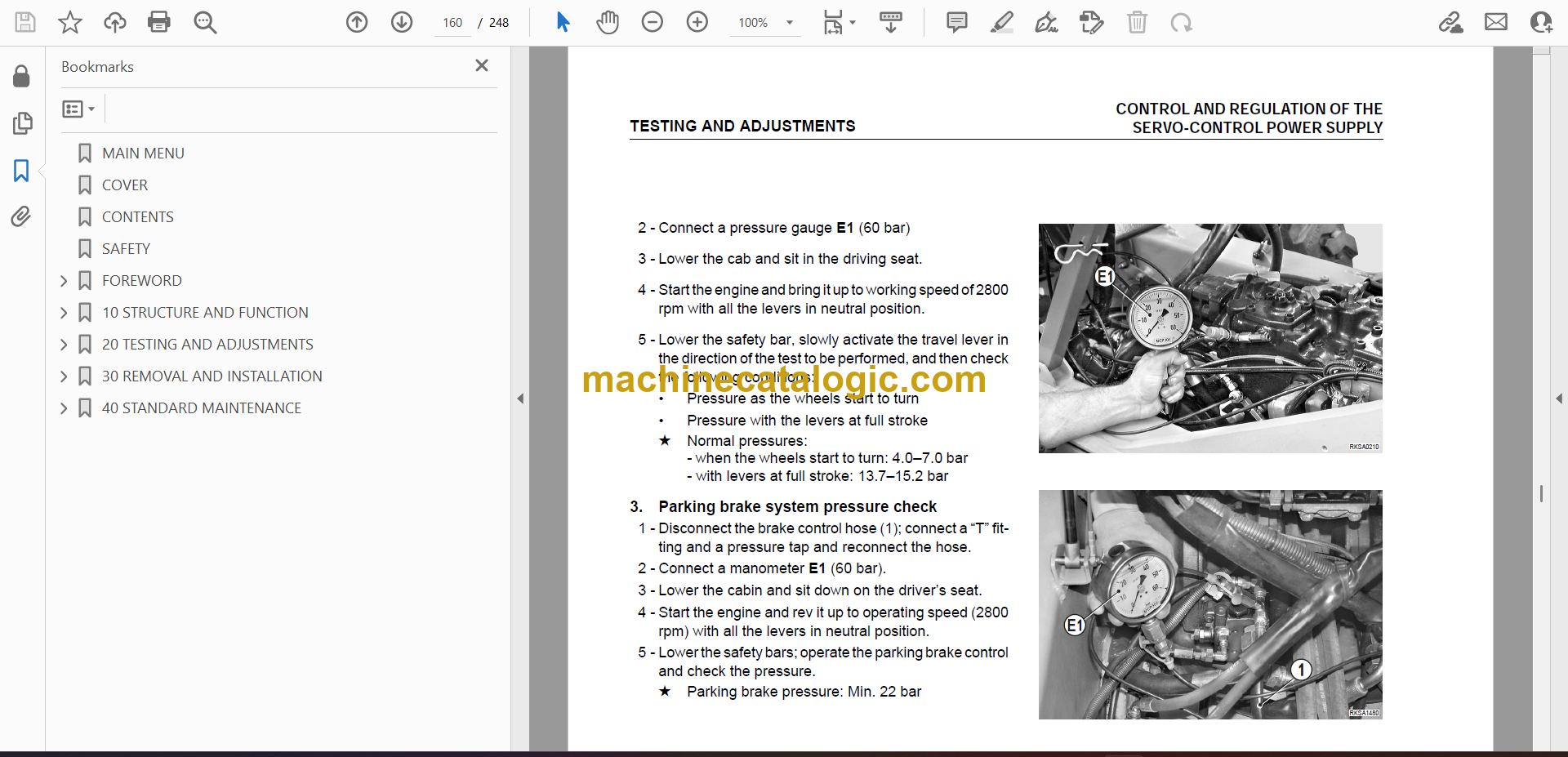This screenshot has width=1568, height=757.
Task: Close the Bookmarks panel
Action: pos(482,65)
